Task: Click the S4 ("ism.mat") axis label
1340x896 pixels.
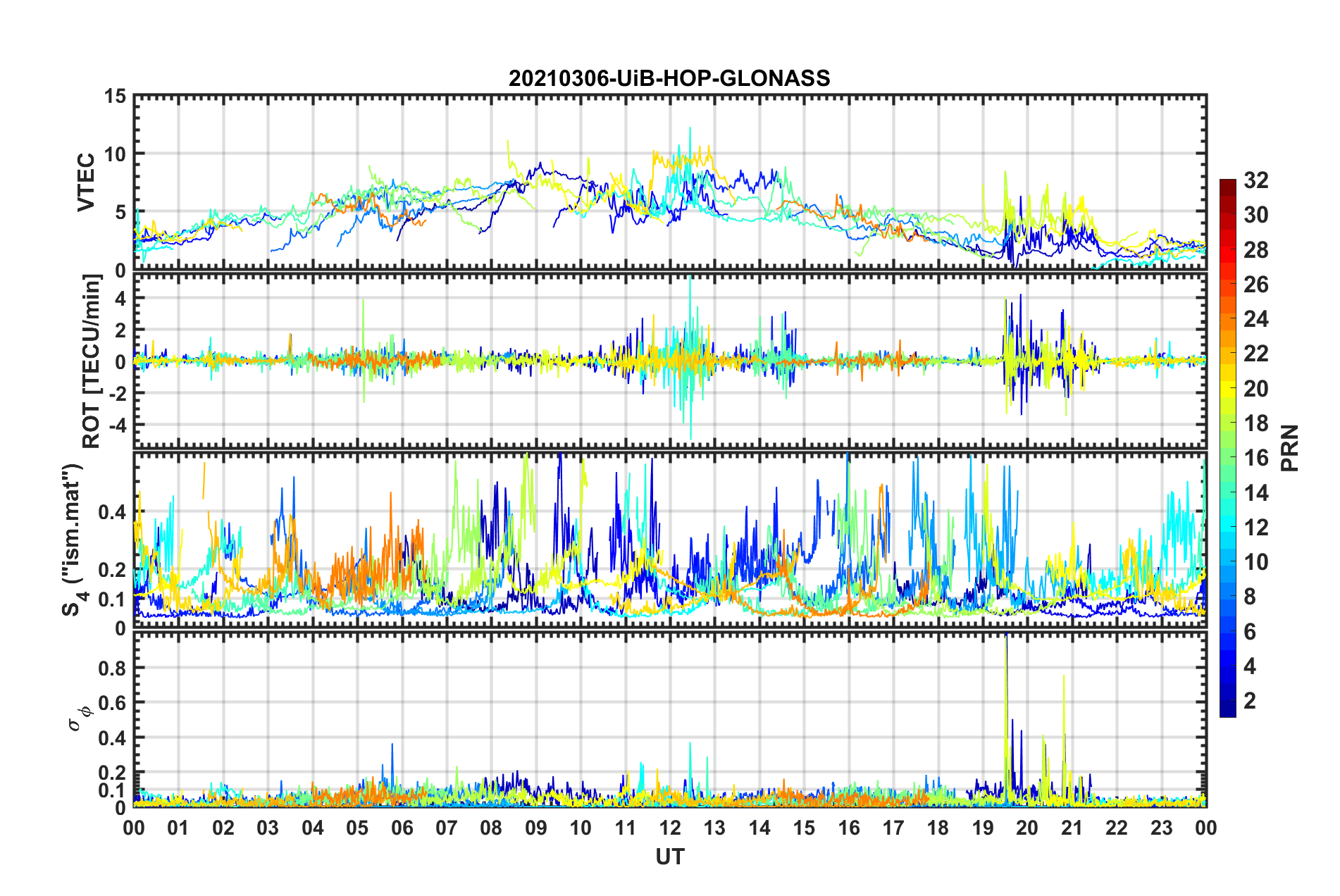Action: (73, 540)
